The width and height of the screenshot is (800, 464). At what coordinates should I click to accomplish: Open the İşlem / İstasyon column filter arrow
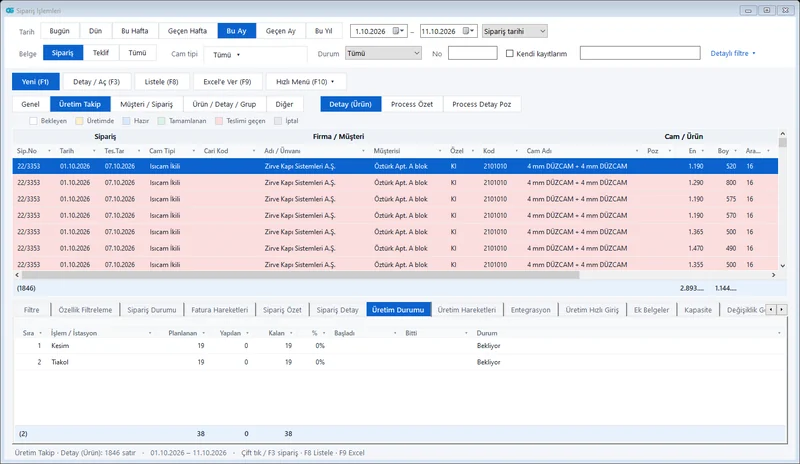[150, 333]
